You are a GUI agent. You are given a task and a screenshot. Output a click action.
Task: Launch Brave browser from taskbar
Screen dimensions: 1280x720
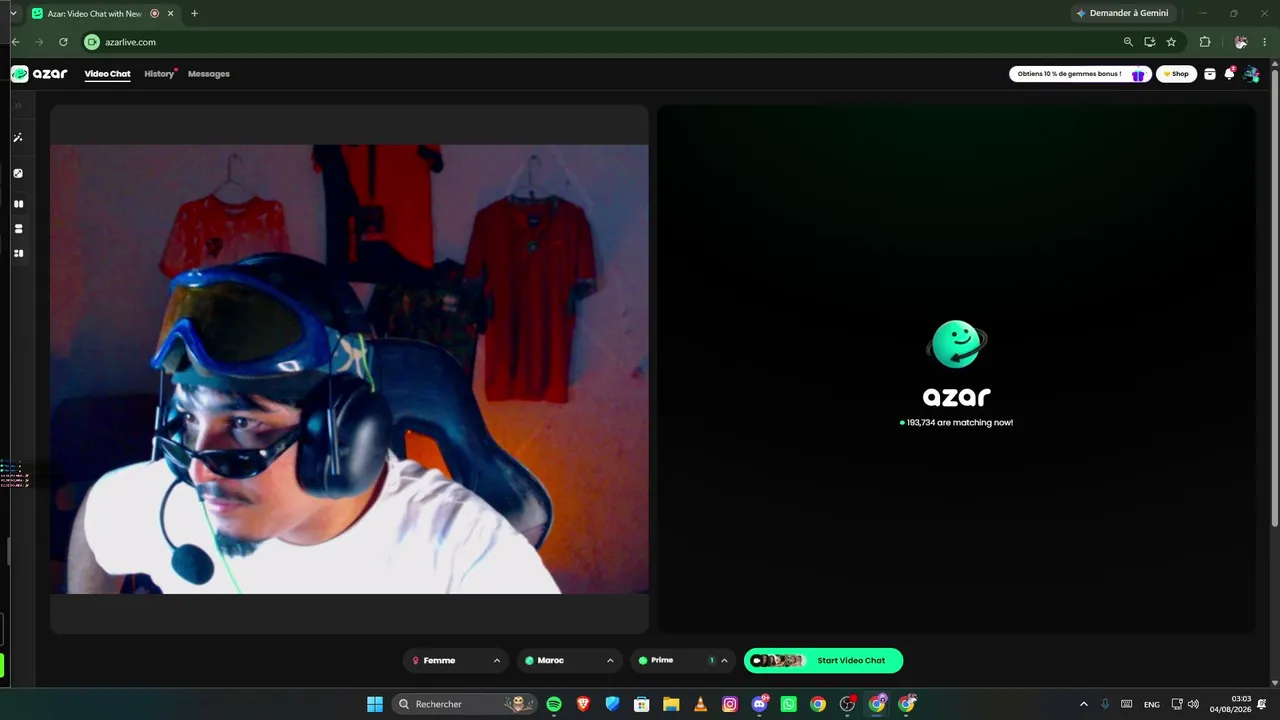[583, 704]
